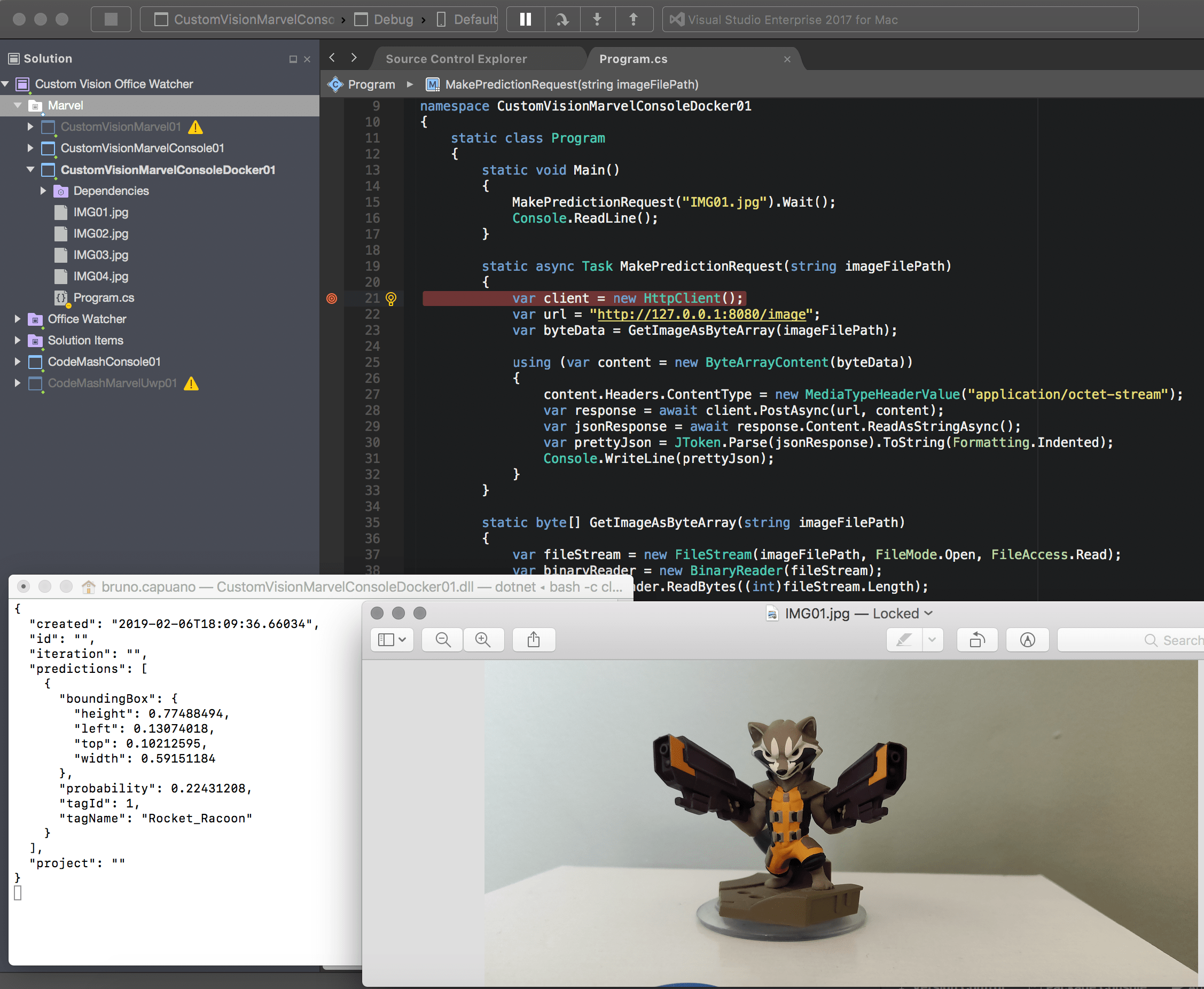Screen dimensions: 1204x989
Task: Click the quick-fix lightbulb on line 21
Action: [x=392, y=298]
